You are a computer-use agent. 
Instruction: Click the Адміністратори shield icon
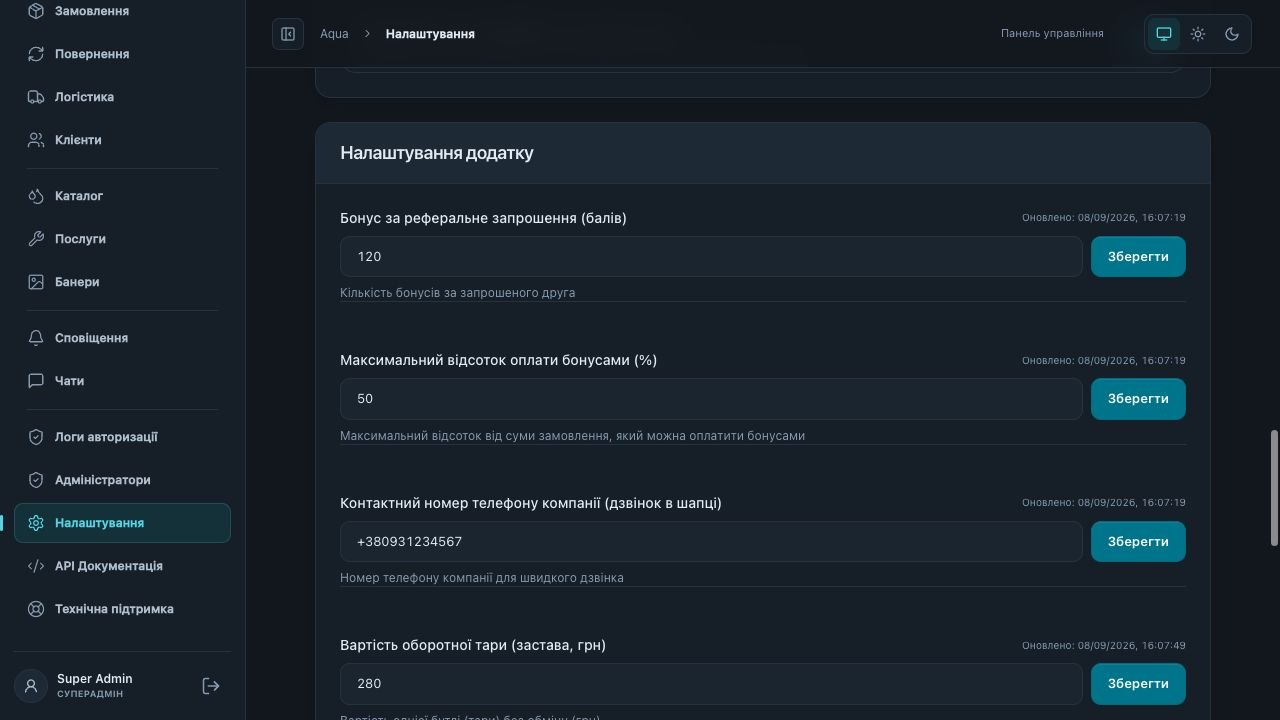click(36, 480)
